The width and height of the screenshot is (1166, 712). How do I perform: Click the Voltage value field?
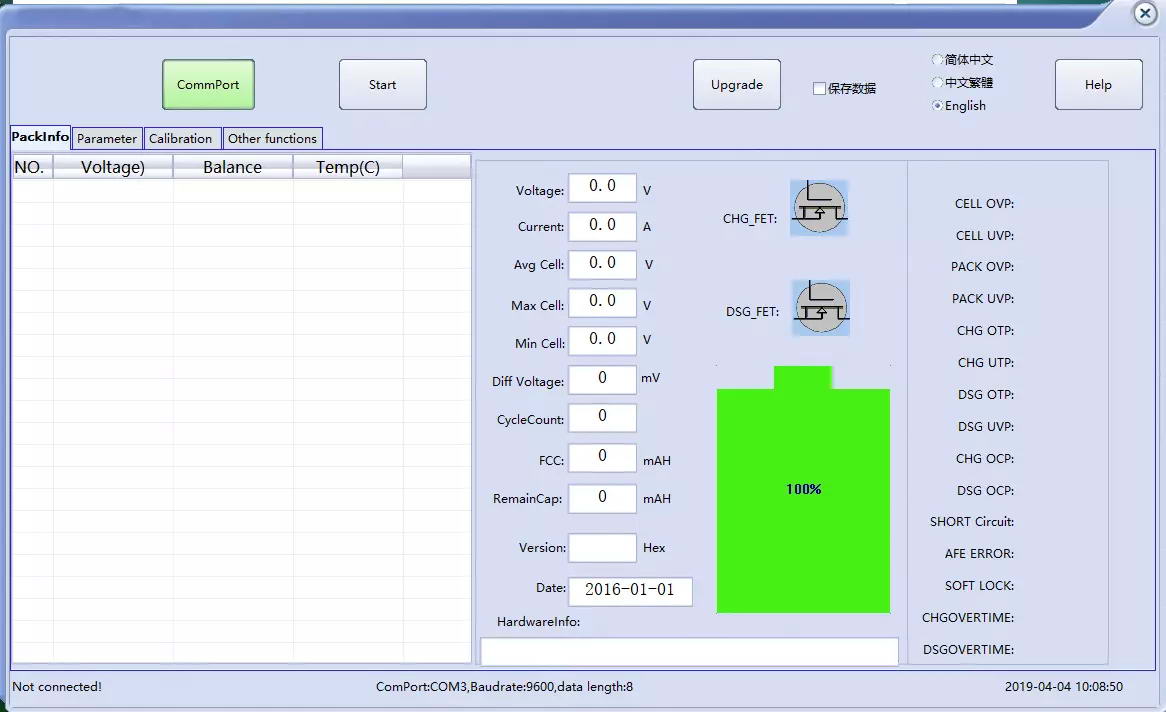pos(602,187)
